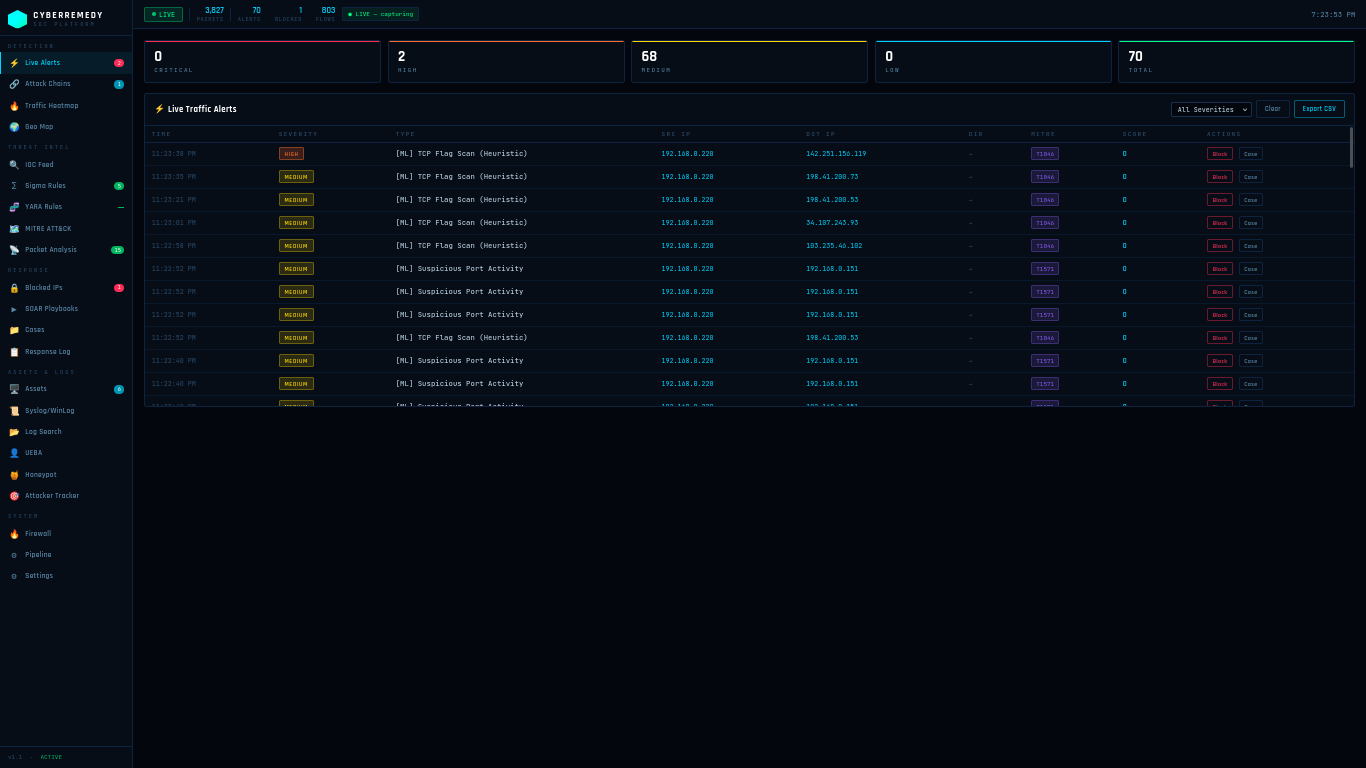Open Packet Analysis via its satellite dish icon

(x=14, y=250)
